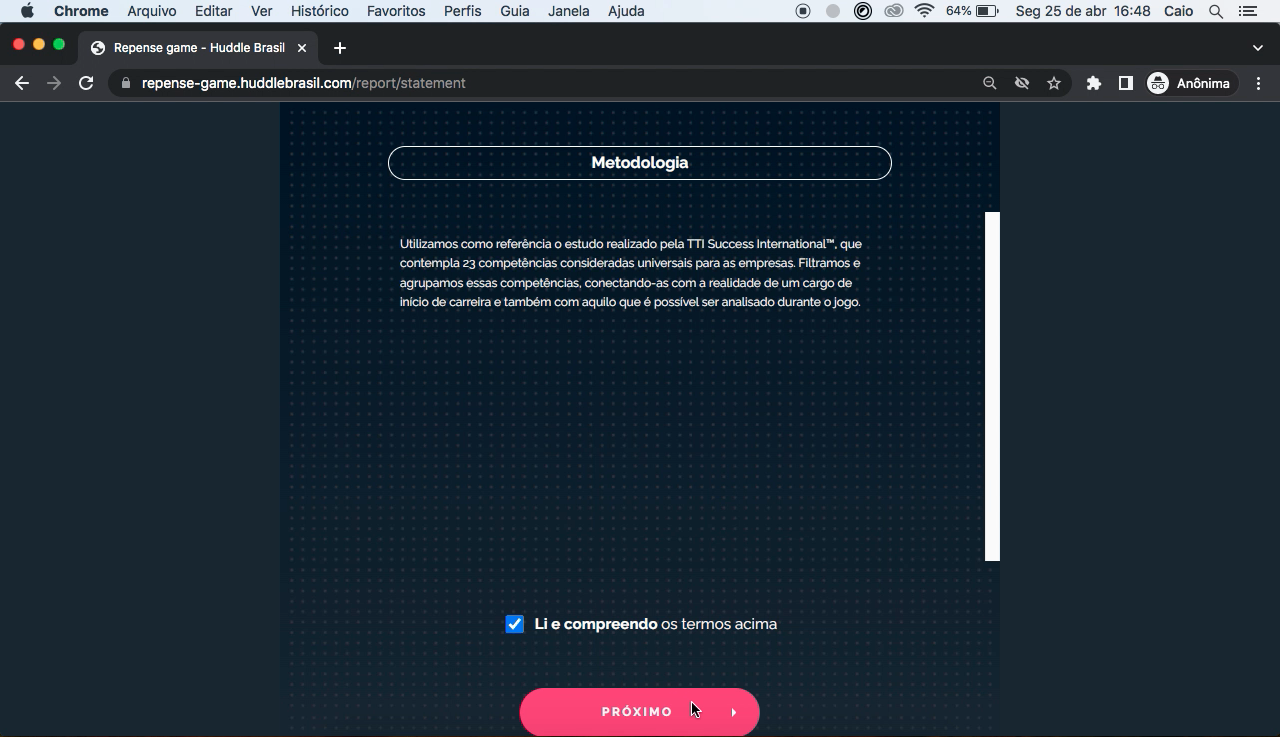
Task: Click the back navigation arrow
Action: pos(22,83)
